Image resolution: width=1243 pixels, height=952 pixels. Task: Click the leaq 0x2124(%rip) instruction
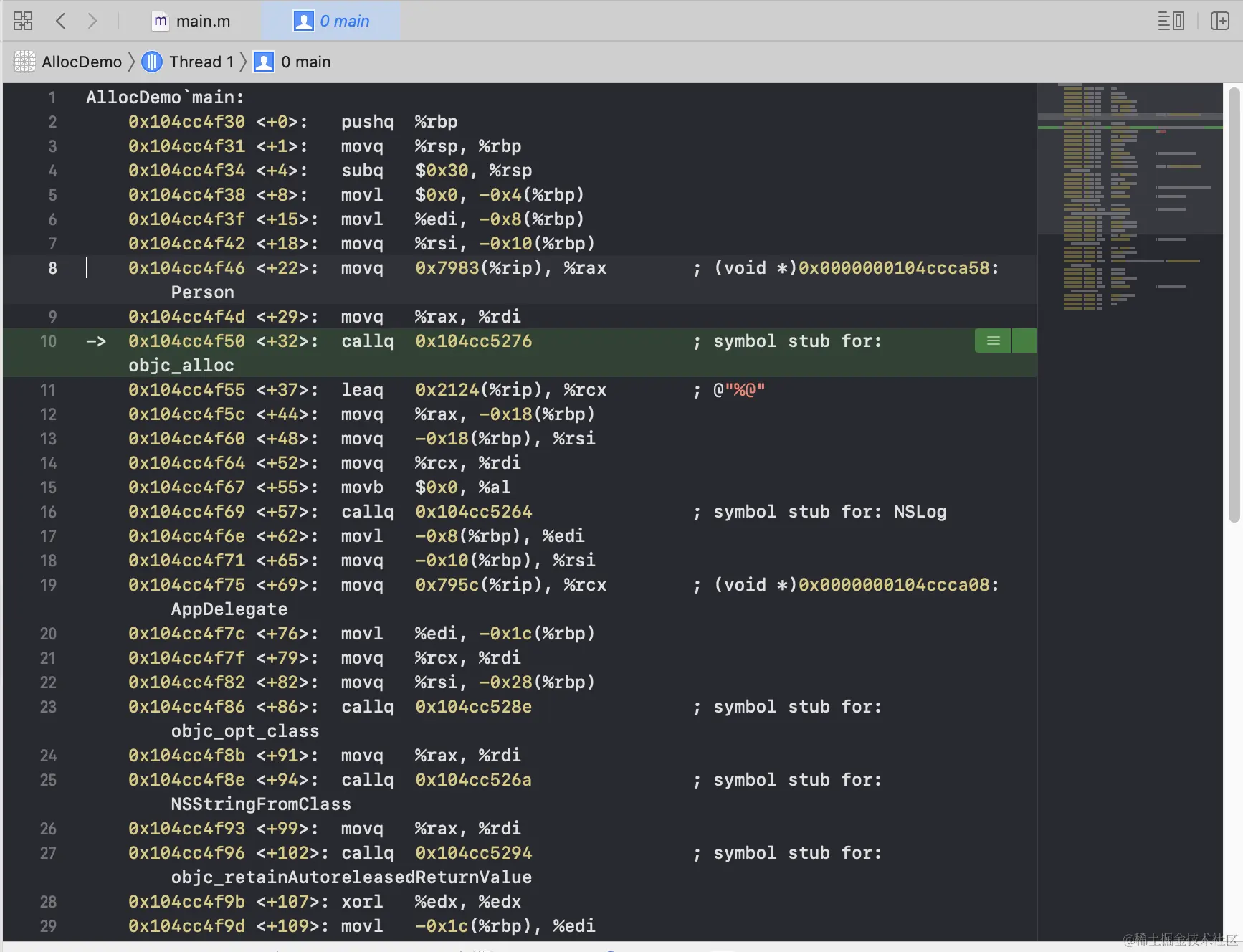(474, 390)
